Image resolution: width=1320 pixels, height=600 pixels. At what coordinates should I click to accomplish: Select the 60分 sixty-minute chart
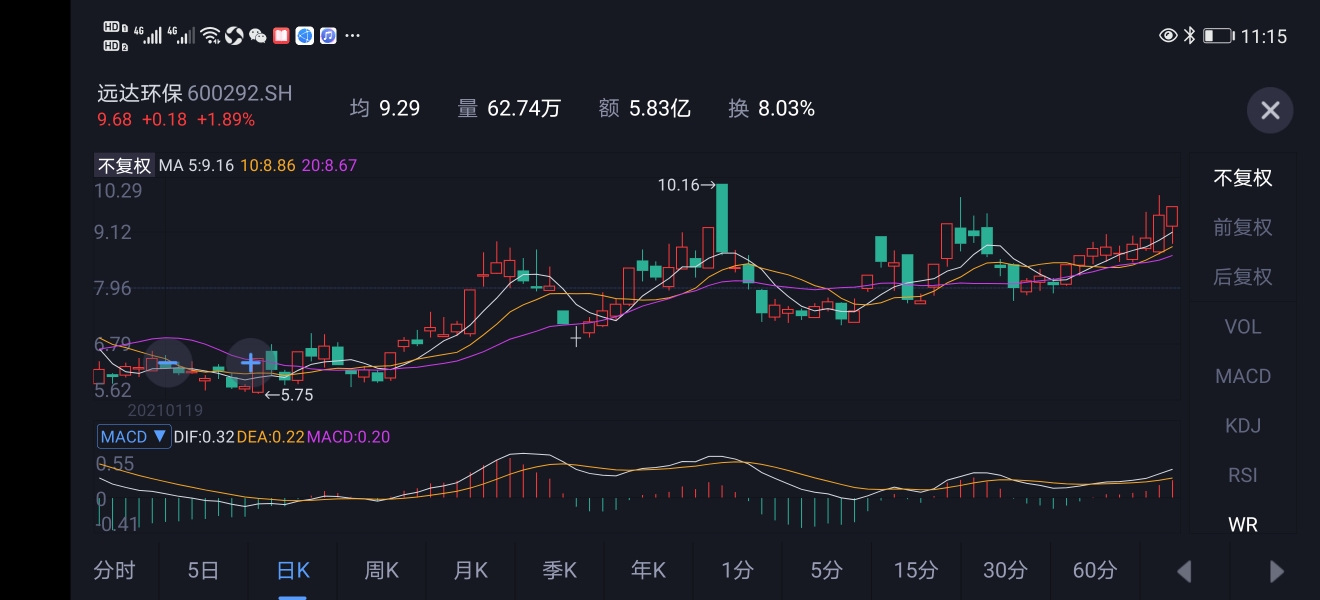click(1095, 570)
